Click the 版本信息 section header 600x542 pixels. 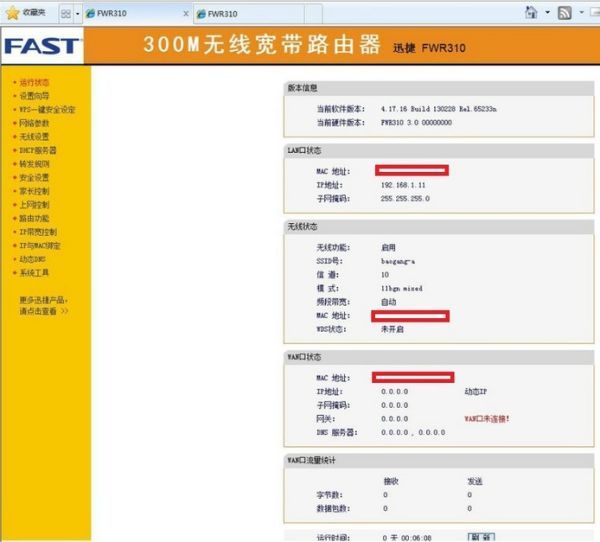point(302,88)
